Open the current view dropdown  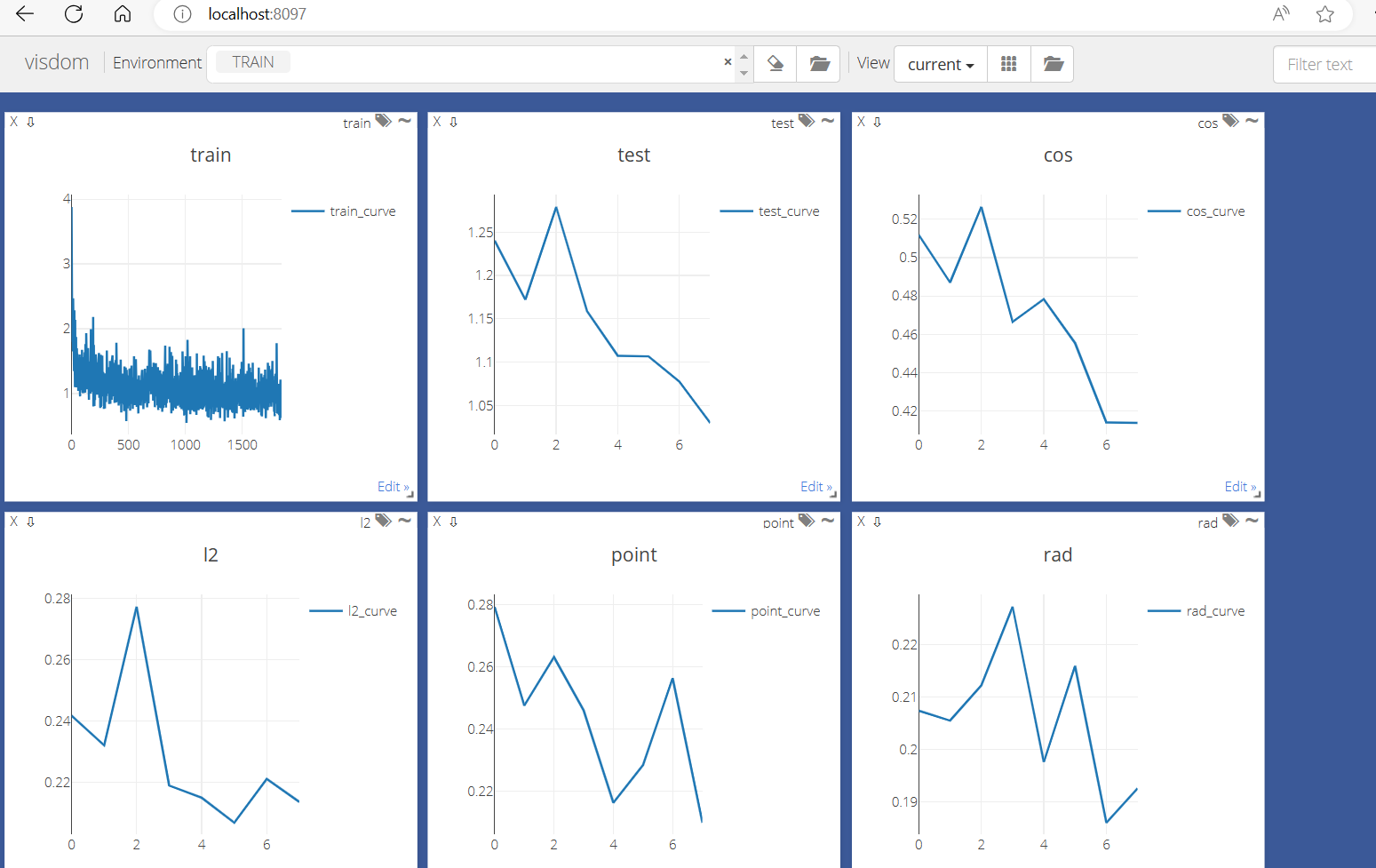941,64
